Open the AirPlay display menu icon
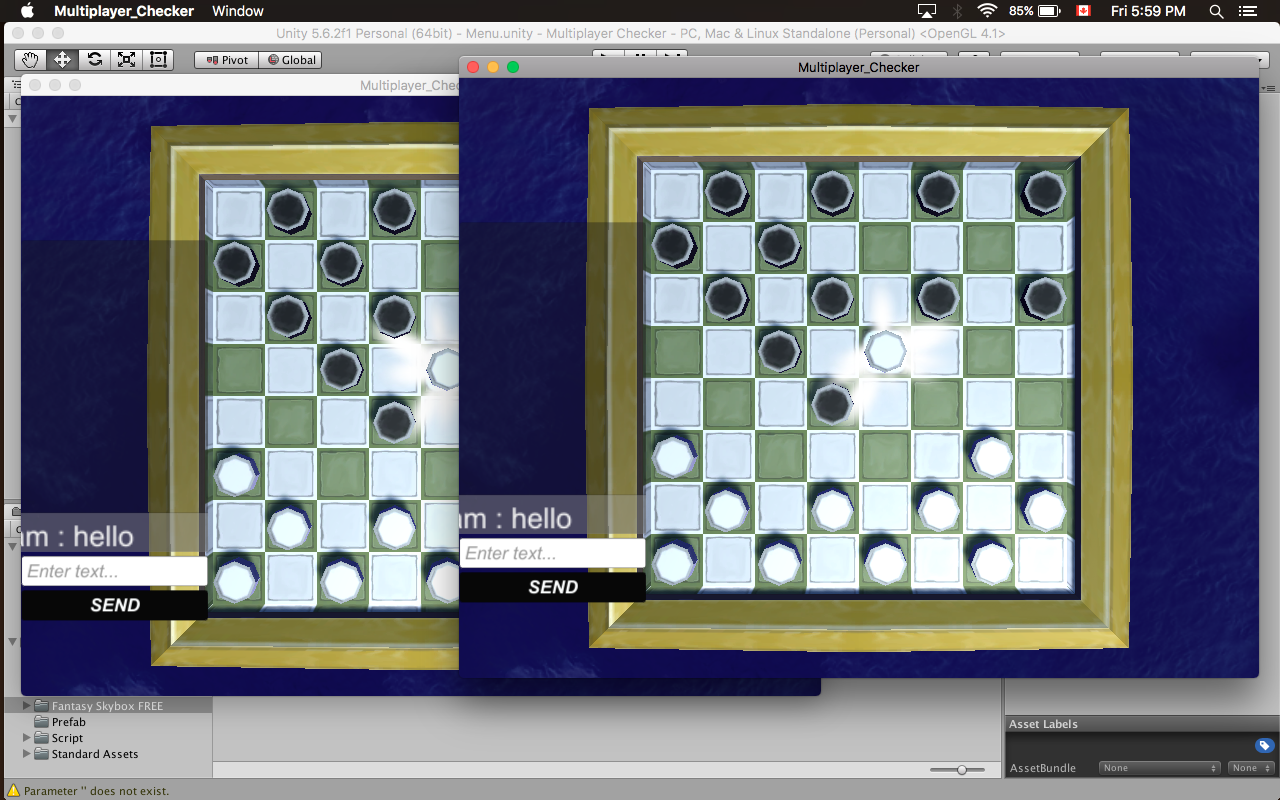 [927, 11]
